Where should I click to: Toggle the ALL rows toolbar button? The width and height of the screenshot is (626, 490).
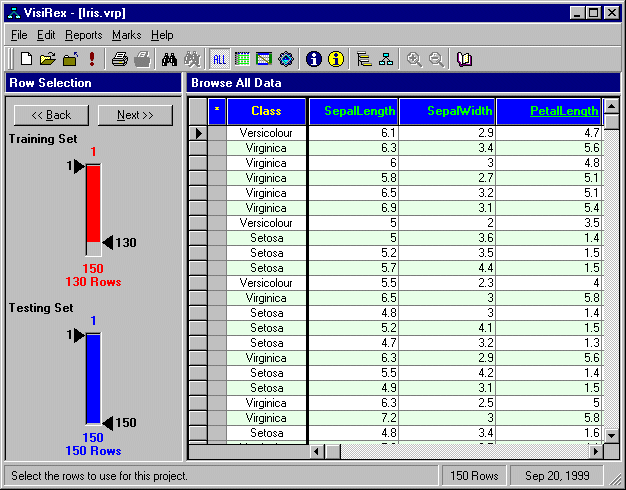pyautogui.click(x=220, y=59)
